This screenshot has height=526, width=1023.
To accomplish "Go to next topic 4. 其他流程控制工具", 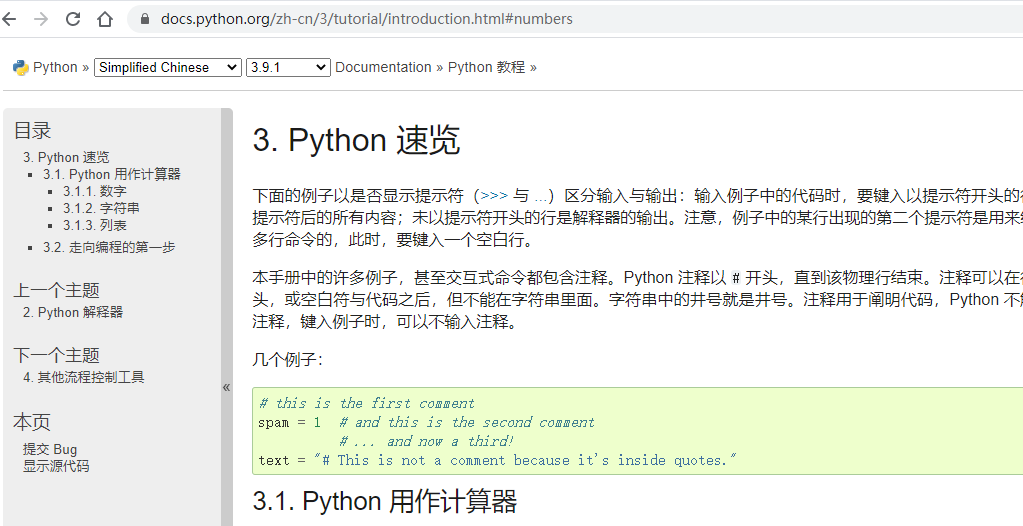I will coord(84,377).
